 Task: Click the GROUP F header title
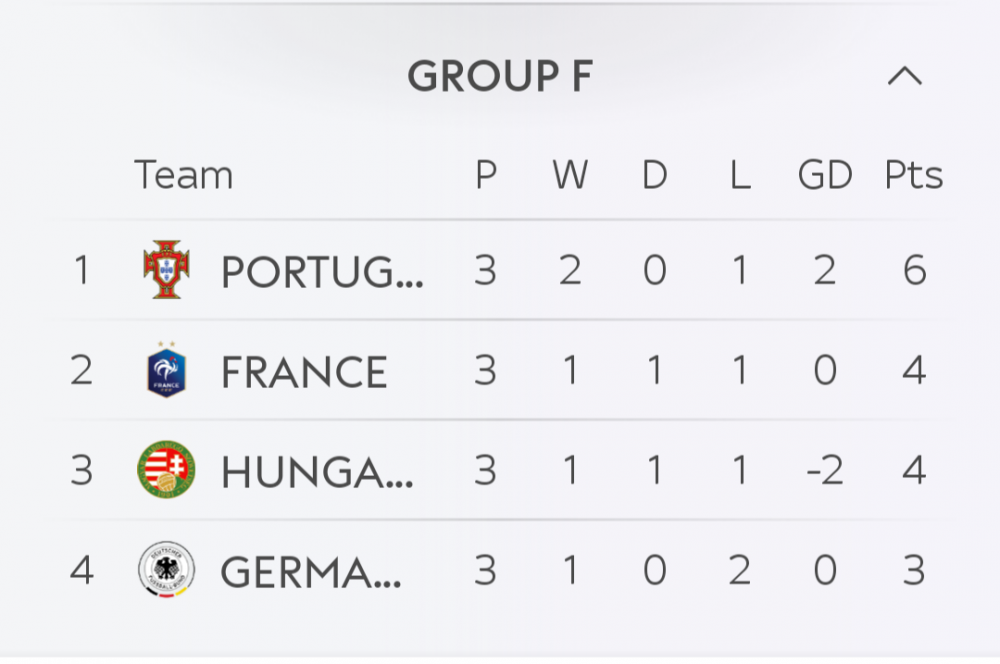point(500,77)
